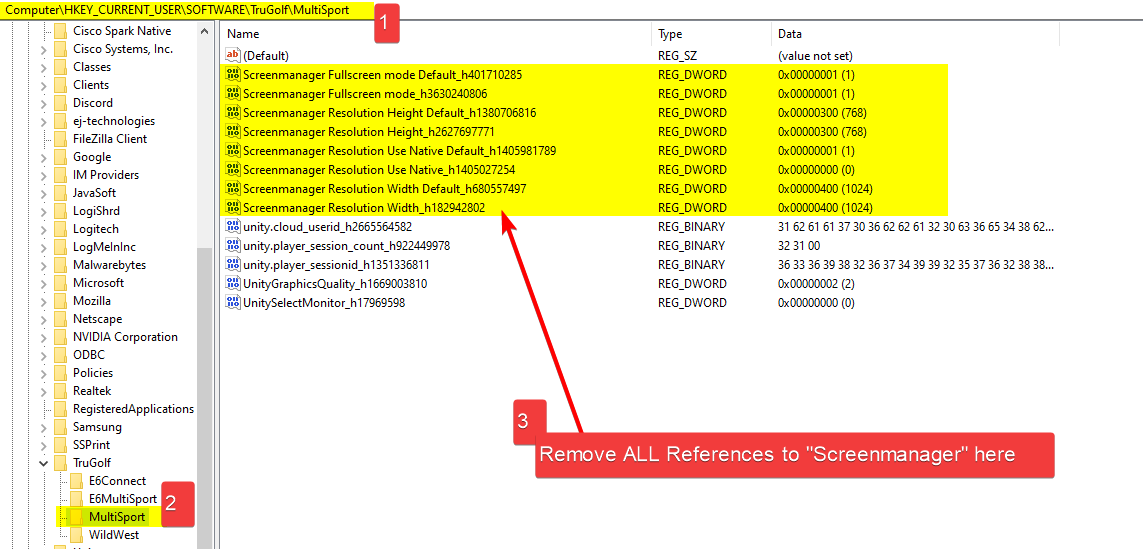Click the NVIDIA Corporation folder icon
This screenshot has width=1143, height=549.
(61, 337)
